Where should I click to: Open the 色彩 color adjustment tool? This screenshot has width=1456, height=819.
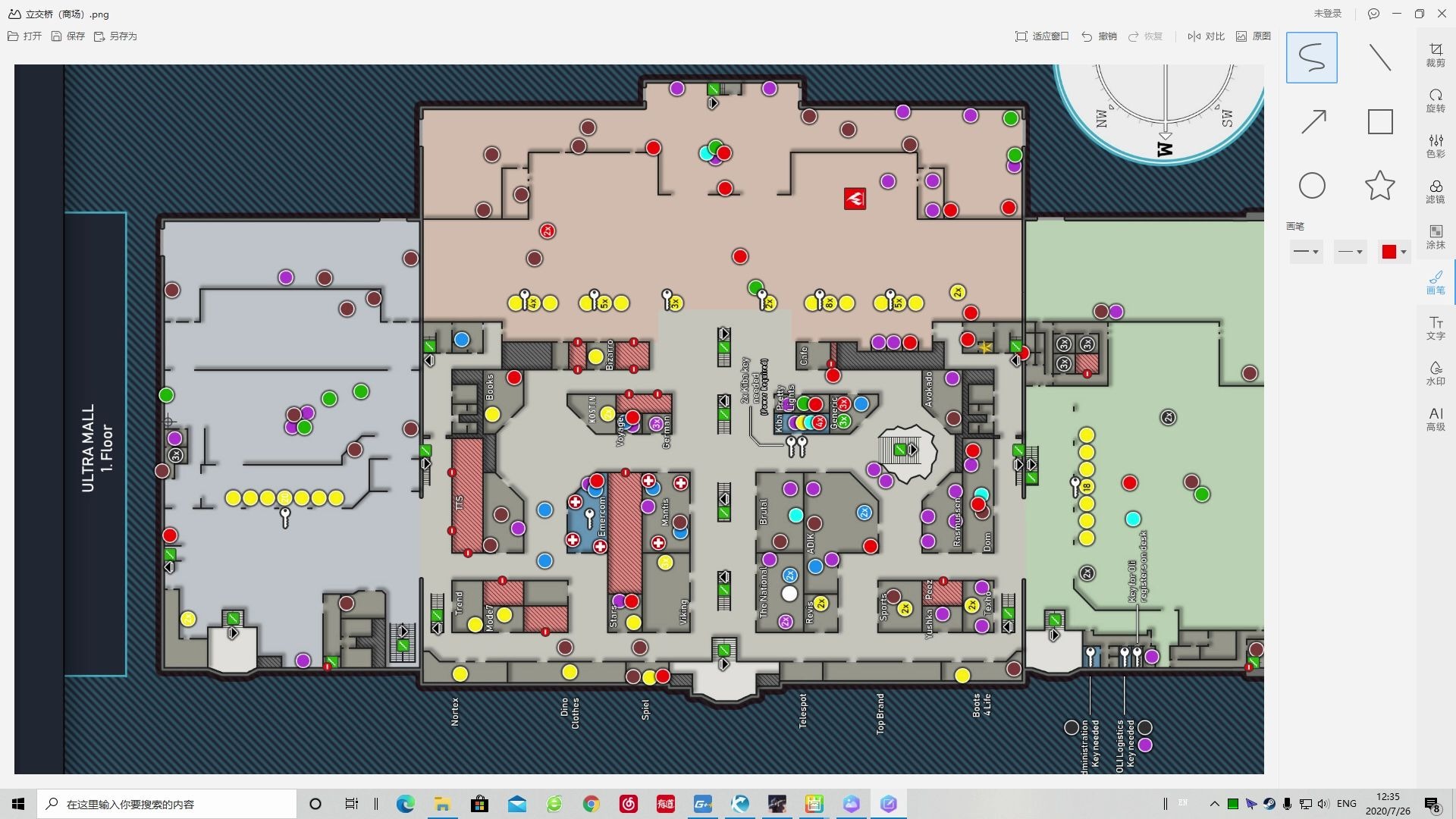point(1435,146)
